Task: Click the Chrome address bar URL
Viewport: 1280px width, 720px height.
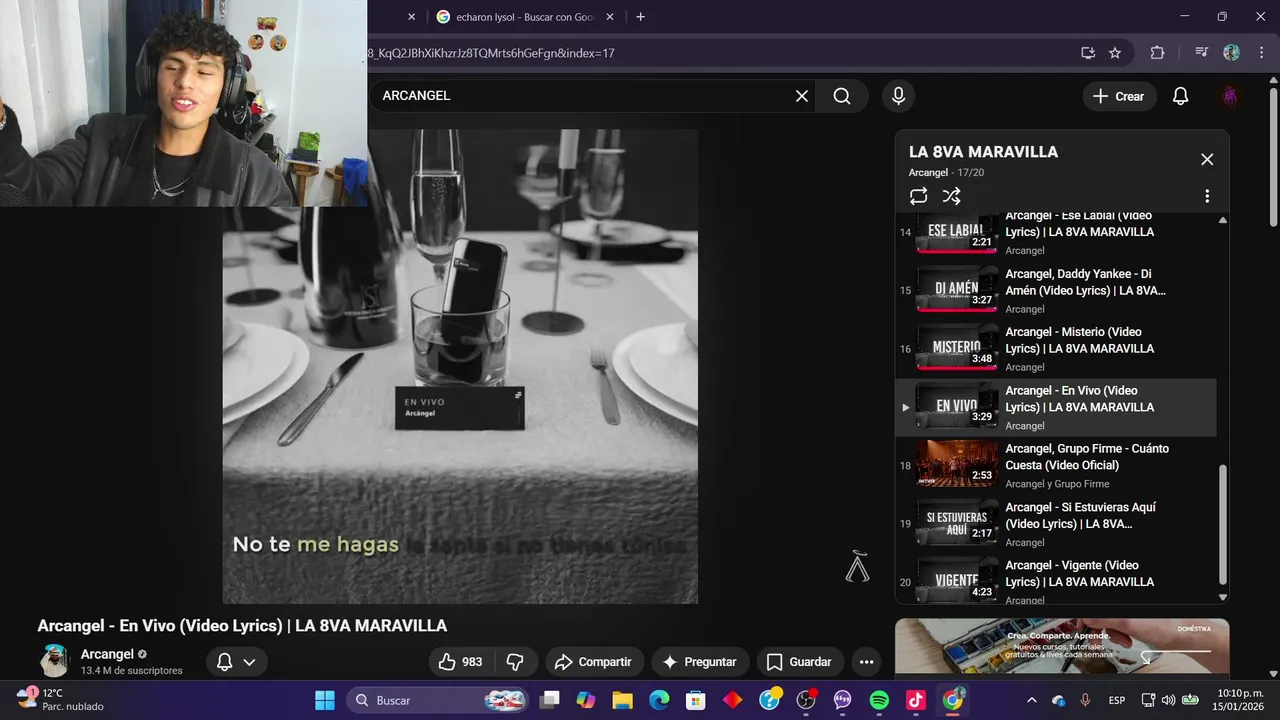Action: (x=490, y=53)
